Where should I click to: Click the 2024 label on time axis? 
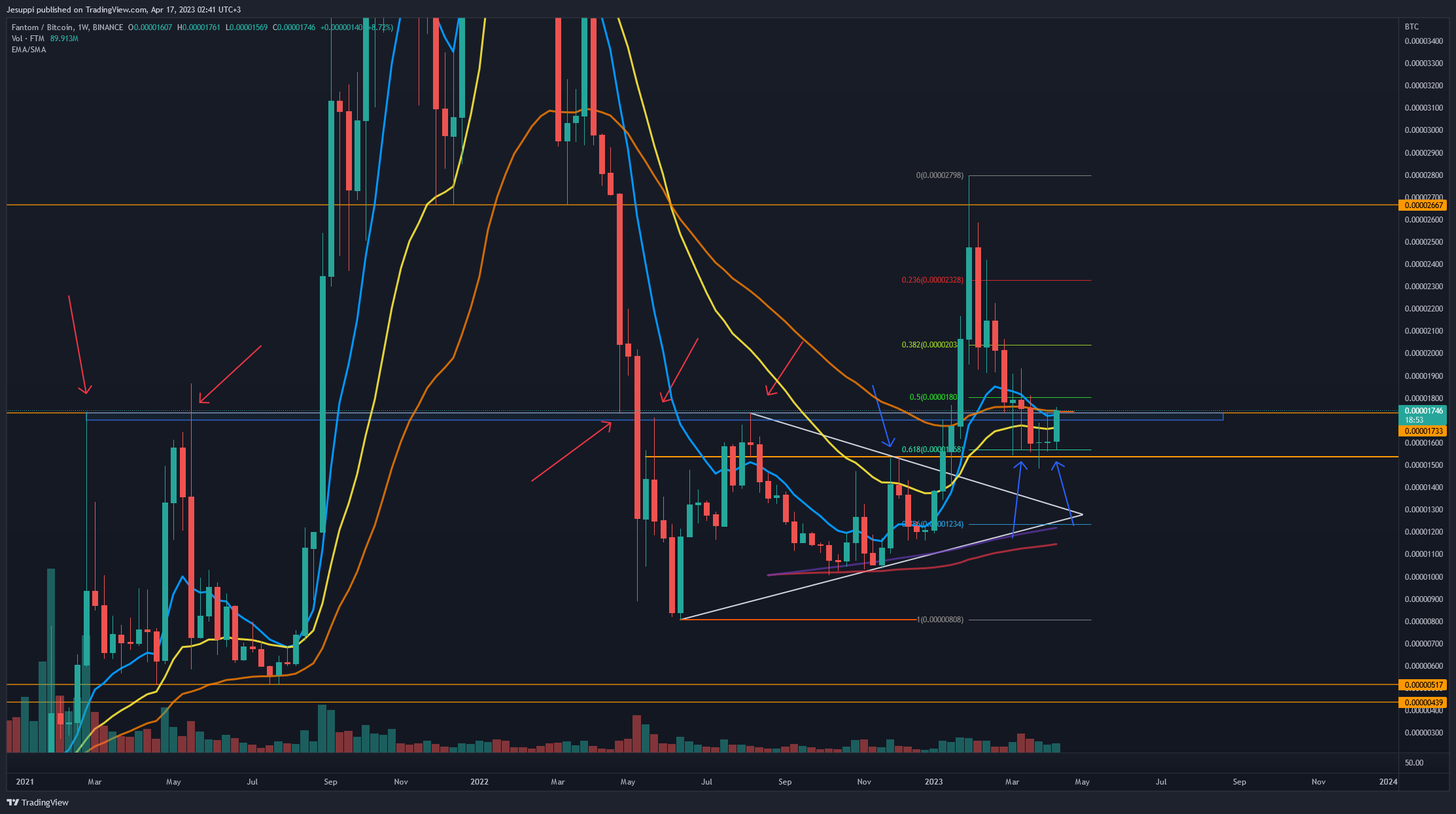1388,782
